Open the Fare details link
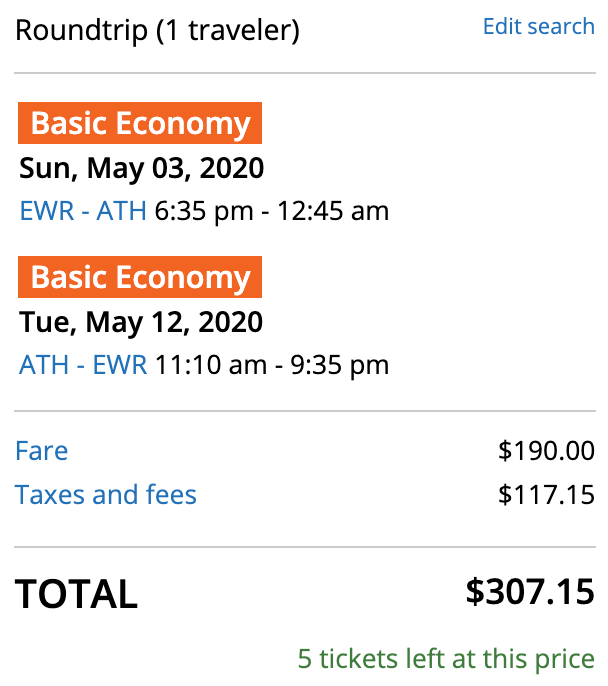608x686 pixels. point(42,450)
